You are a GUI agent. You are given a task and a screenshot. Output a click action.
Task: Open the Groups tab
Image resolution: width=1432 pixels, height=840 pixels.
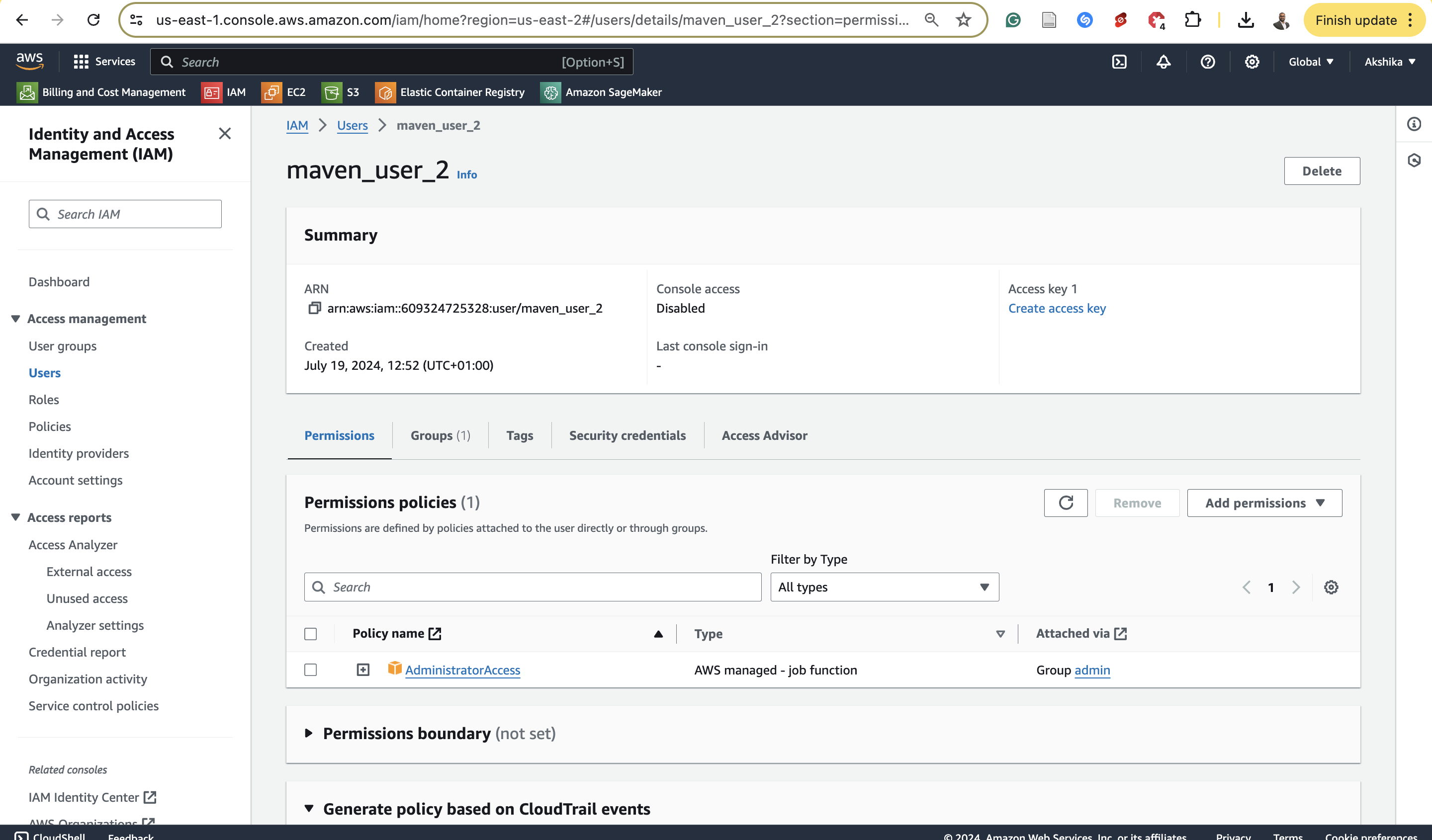tap(441, 435)
